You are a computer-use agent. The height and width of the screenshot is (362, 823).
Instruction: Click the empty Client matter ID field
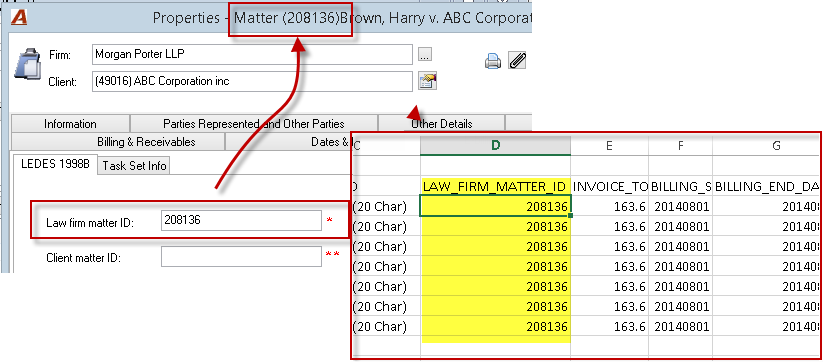click(x=241, y=257)
